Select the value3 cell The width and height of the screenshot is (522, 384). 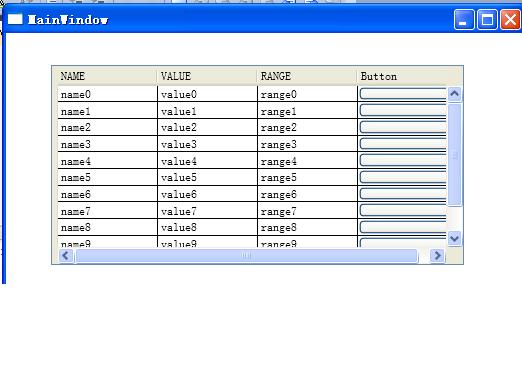tap(207, 144)
